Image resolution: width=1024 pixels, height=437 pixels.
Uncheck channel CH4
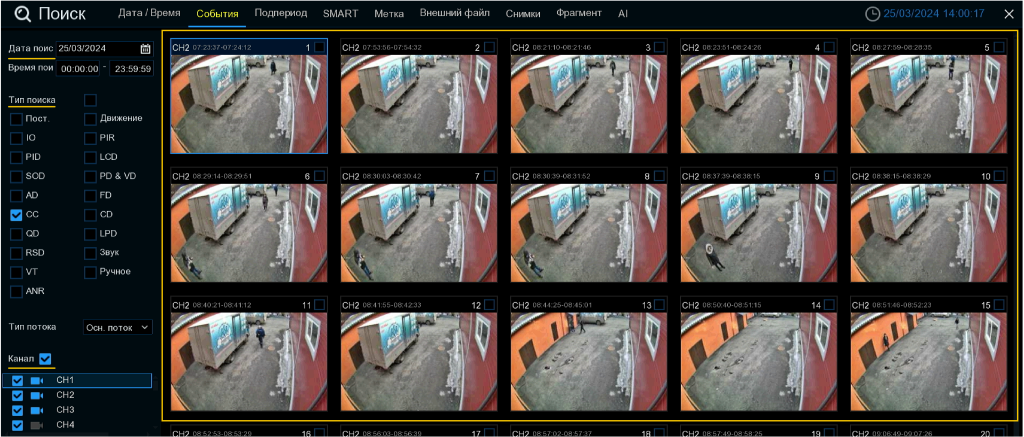pyautogui.click(x=17, y=425)
